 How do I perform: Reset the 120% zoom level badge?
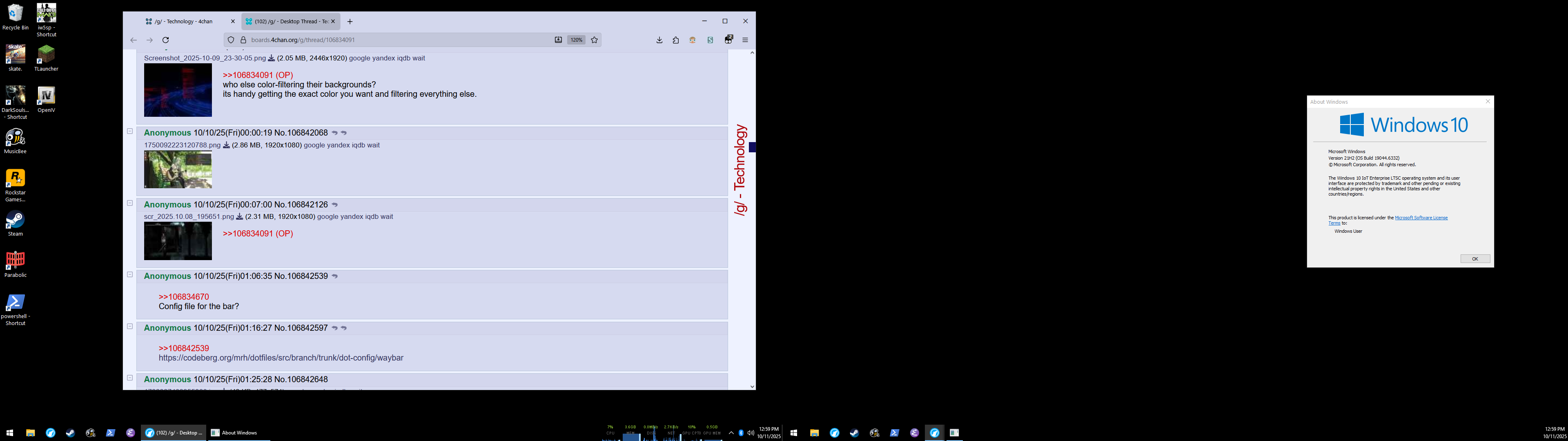pyautogui.click(x=576, y=40)
